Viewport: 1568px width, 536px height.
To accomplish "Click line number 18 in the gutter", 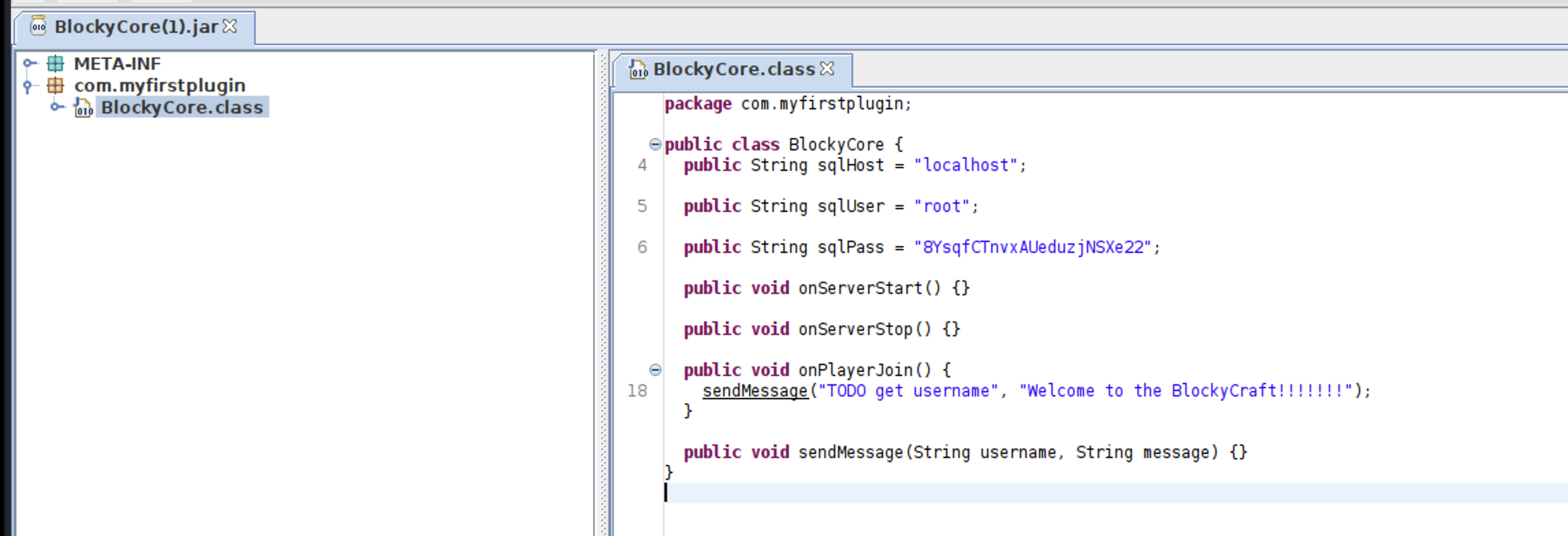I will (637, 390).
